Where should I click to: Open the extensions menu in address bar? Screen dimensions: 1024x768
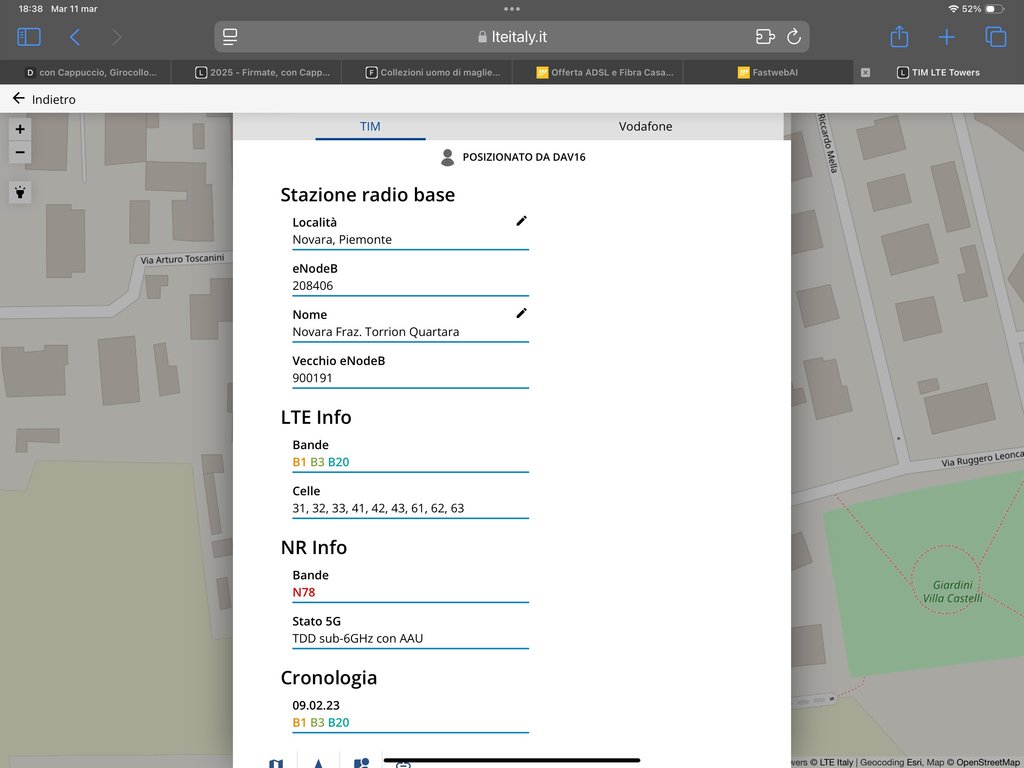tap(765, 37)
